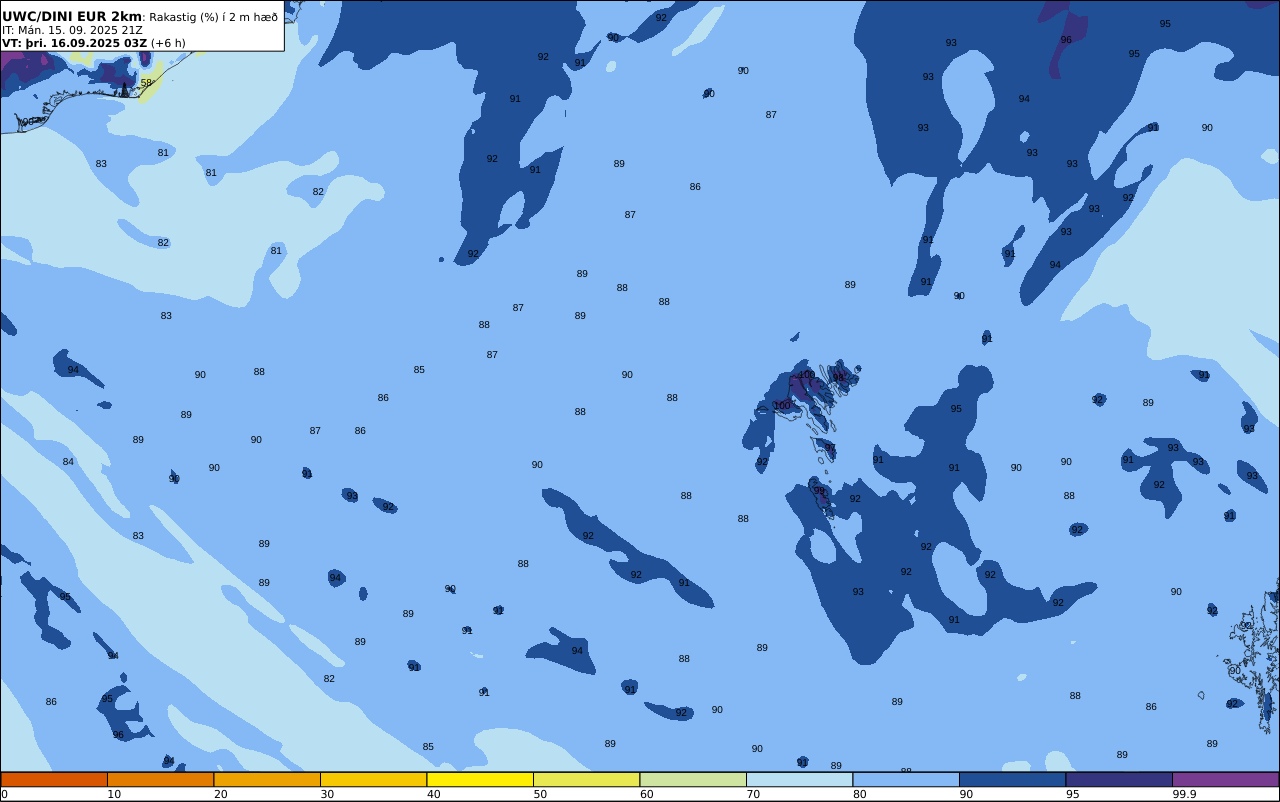
Task: Click the '50' tick label on the color scale
Action: point(540,794)
